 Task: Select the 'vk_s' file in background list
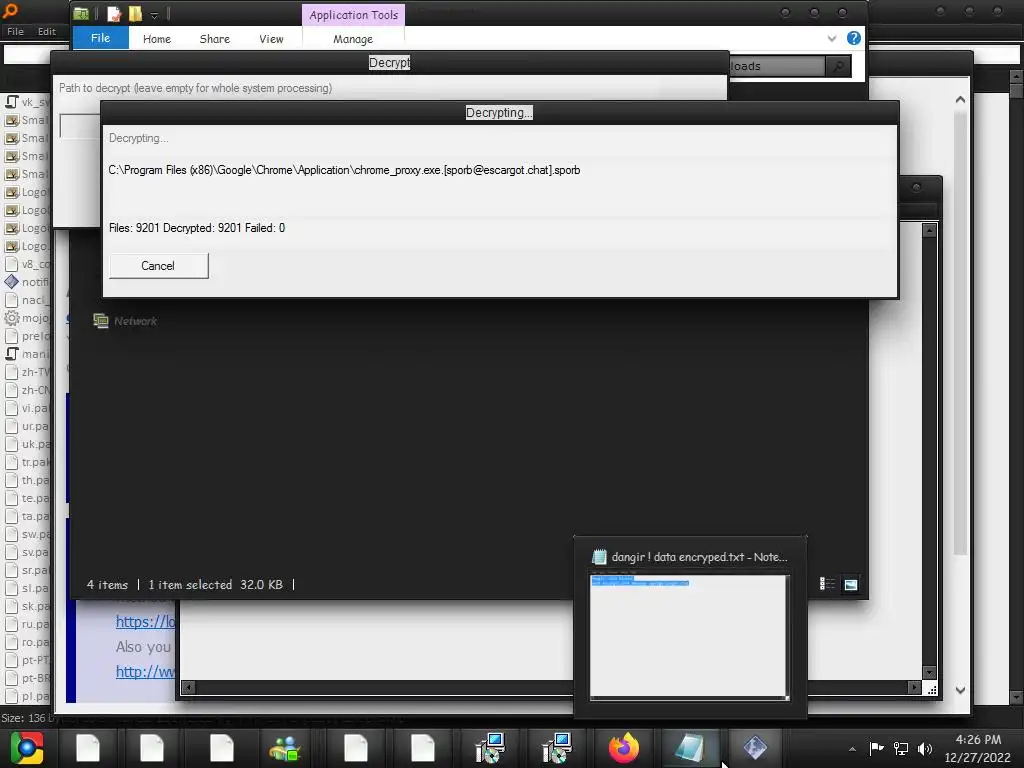coord(27,102)
